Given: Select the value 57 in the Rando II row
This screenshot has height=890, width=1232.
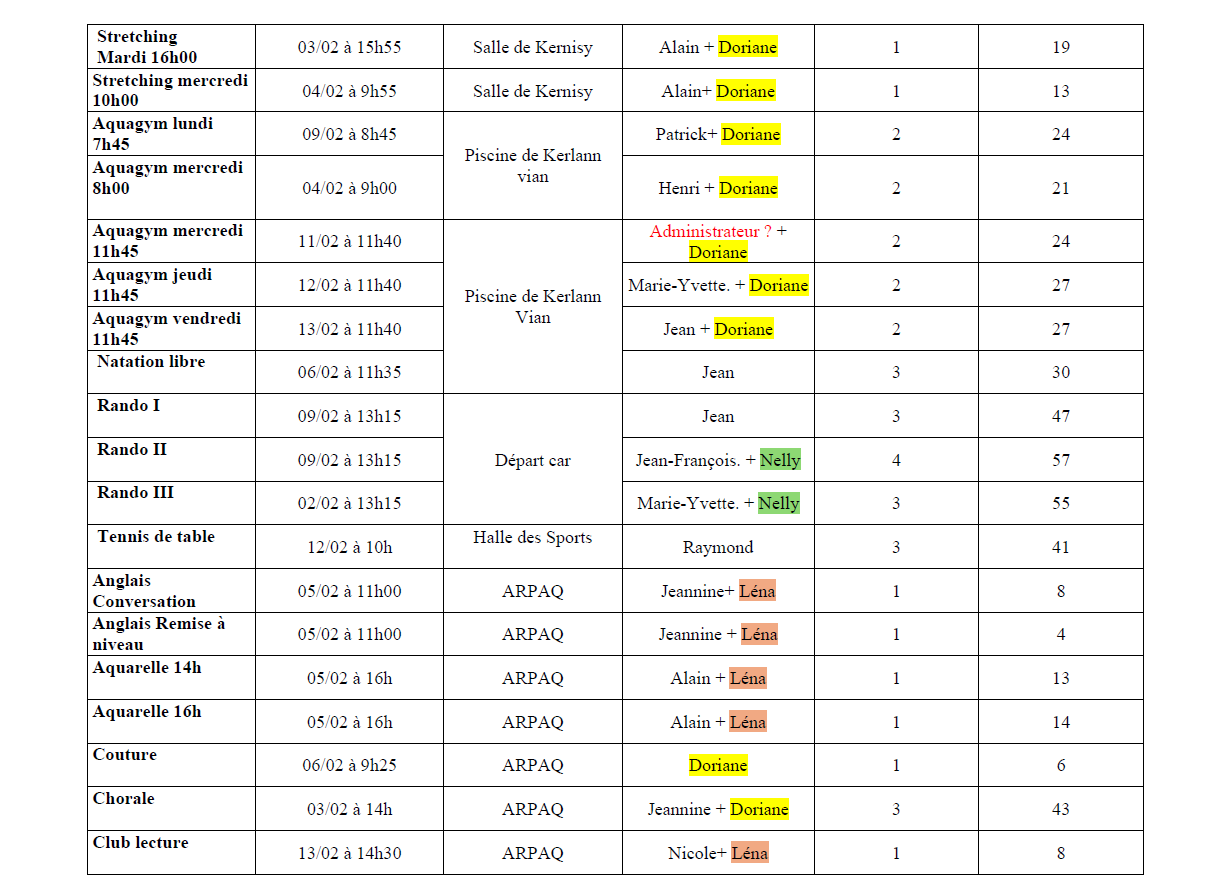Looking at the screenshot, I should [1060, 460].
